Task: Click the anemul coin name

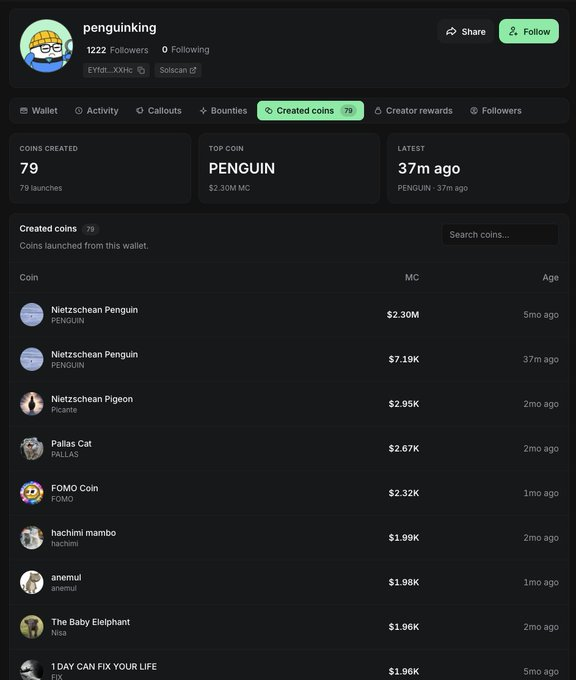Action: [66, 578]
